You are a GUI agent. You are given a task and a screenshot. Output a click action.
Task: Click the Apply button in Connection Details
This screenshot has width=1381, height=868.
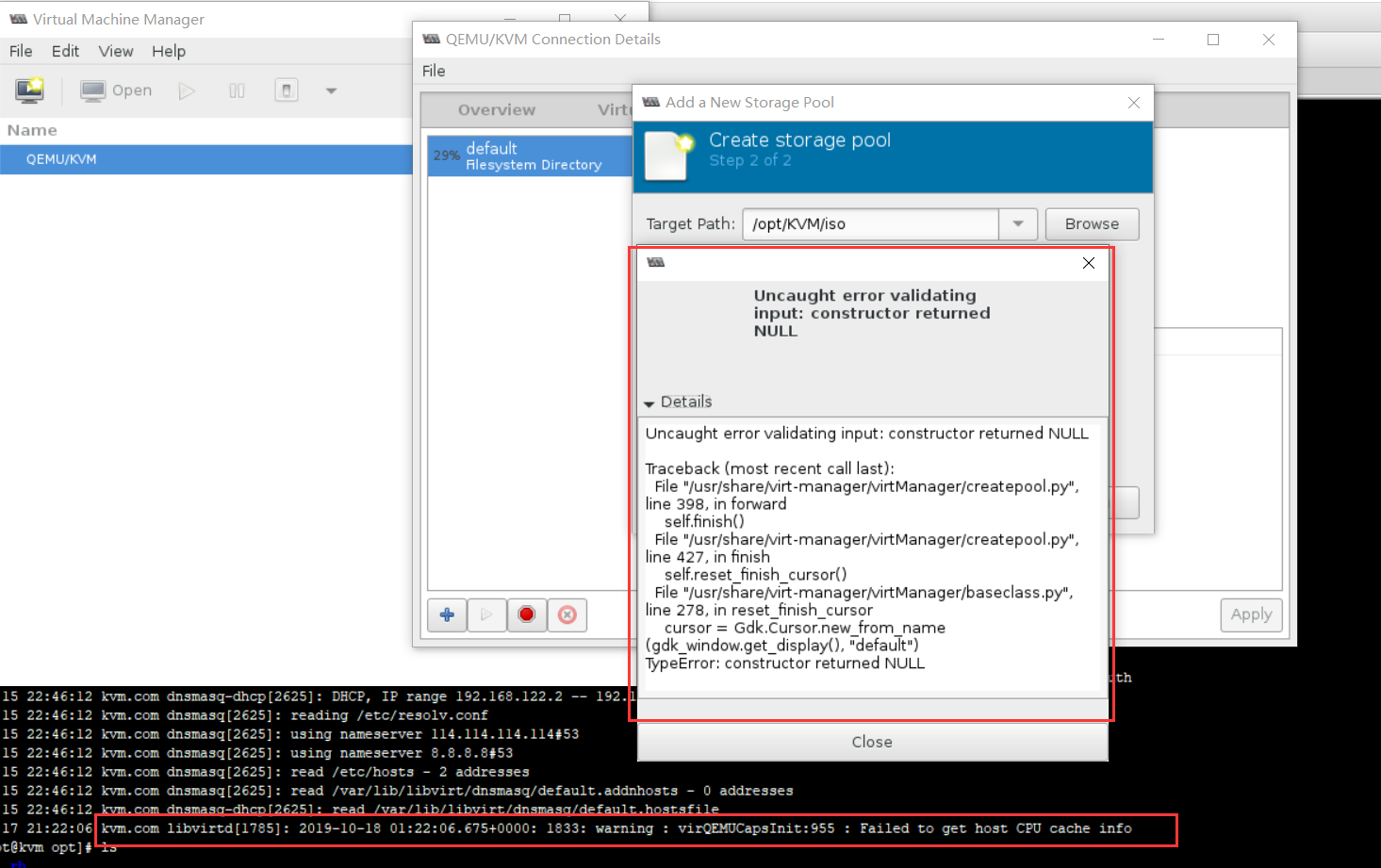tap(1251, 614)
